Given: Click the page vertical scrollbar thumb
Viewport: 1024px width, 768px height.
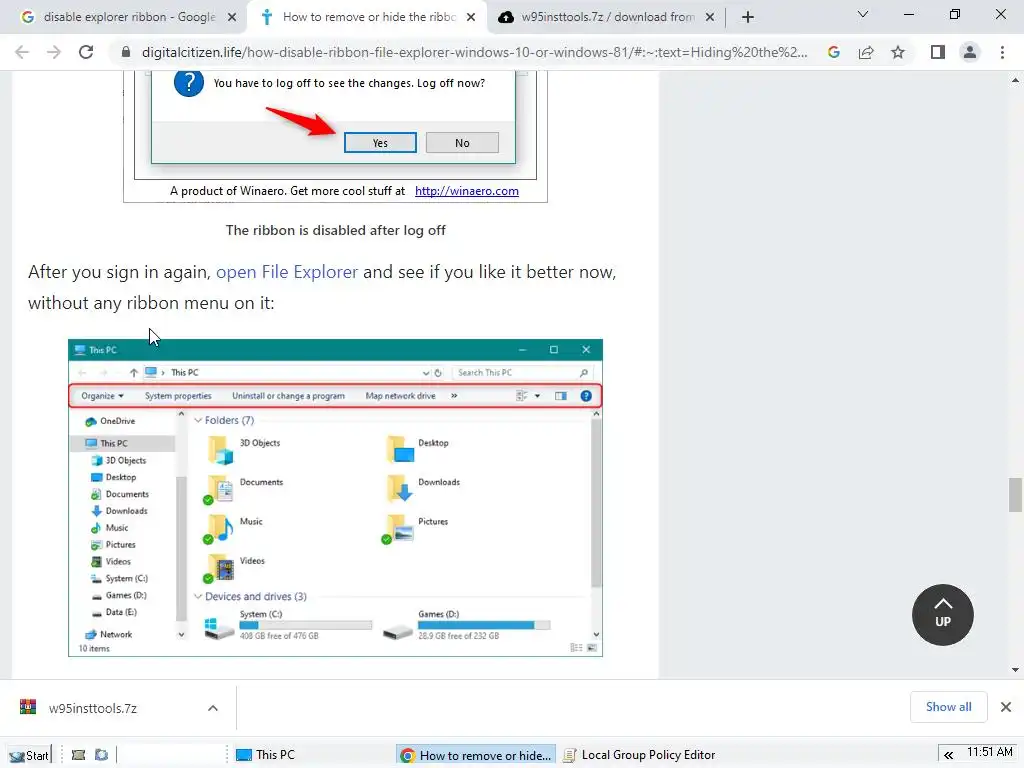Looking at the screenshot, I should (1015, 495).
